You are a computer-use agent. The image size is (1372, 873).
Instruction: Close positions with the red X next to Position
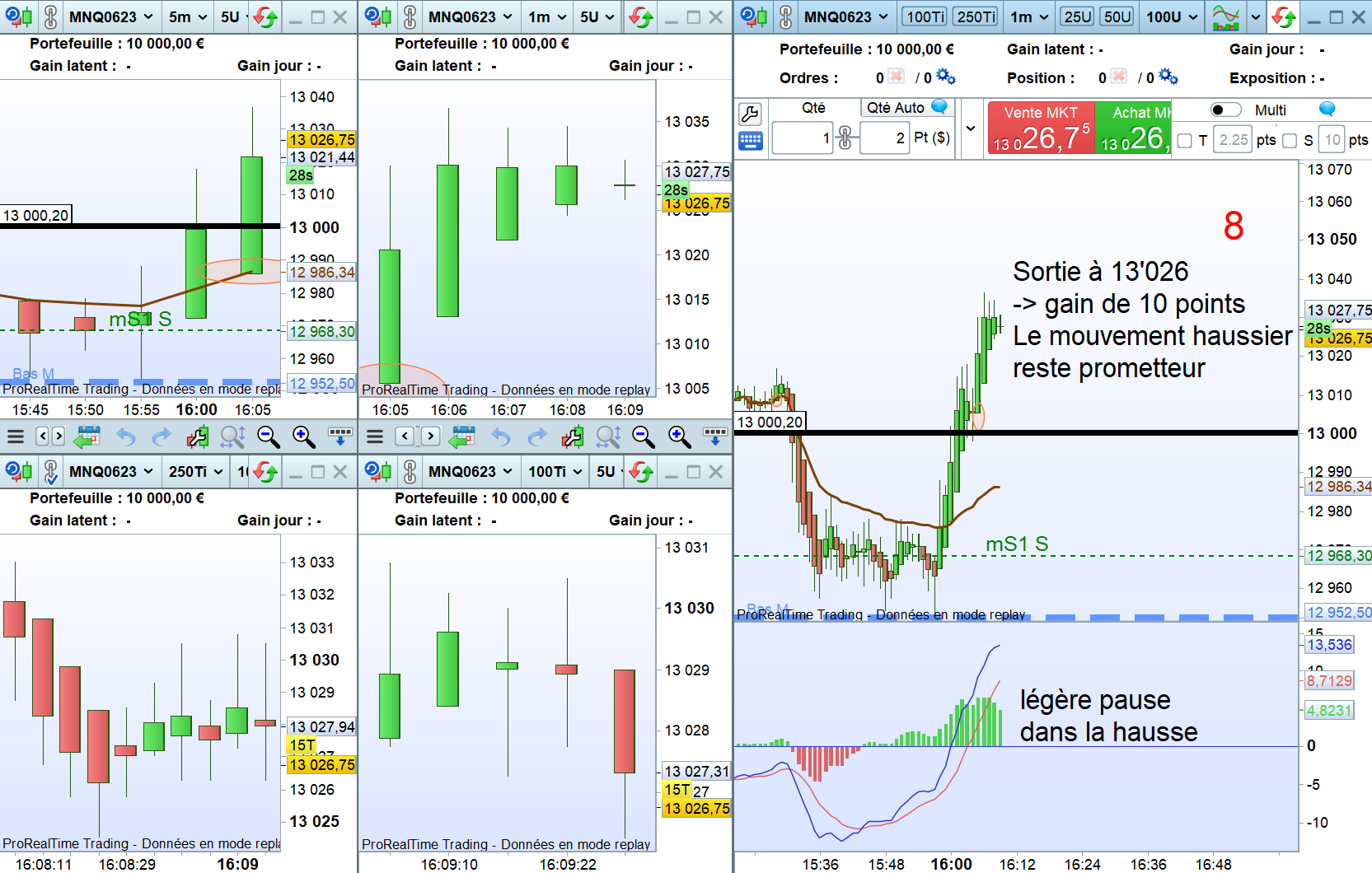coord(1118,77)
